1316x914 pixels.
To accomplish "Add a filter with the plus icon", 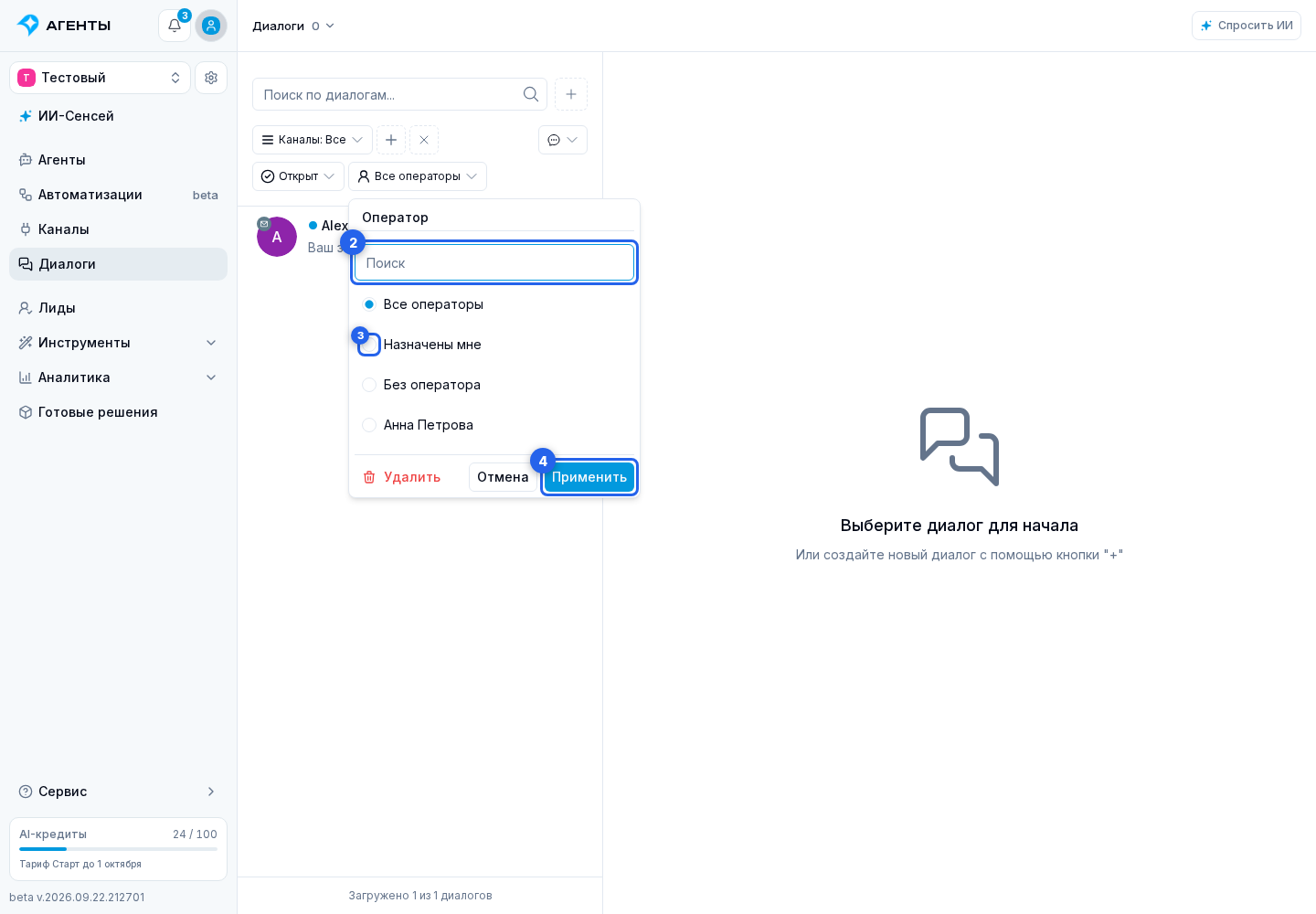I will click(x=391, y=140).
